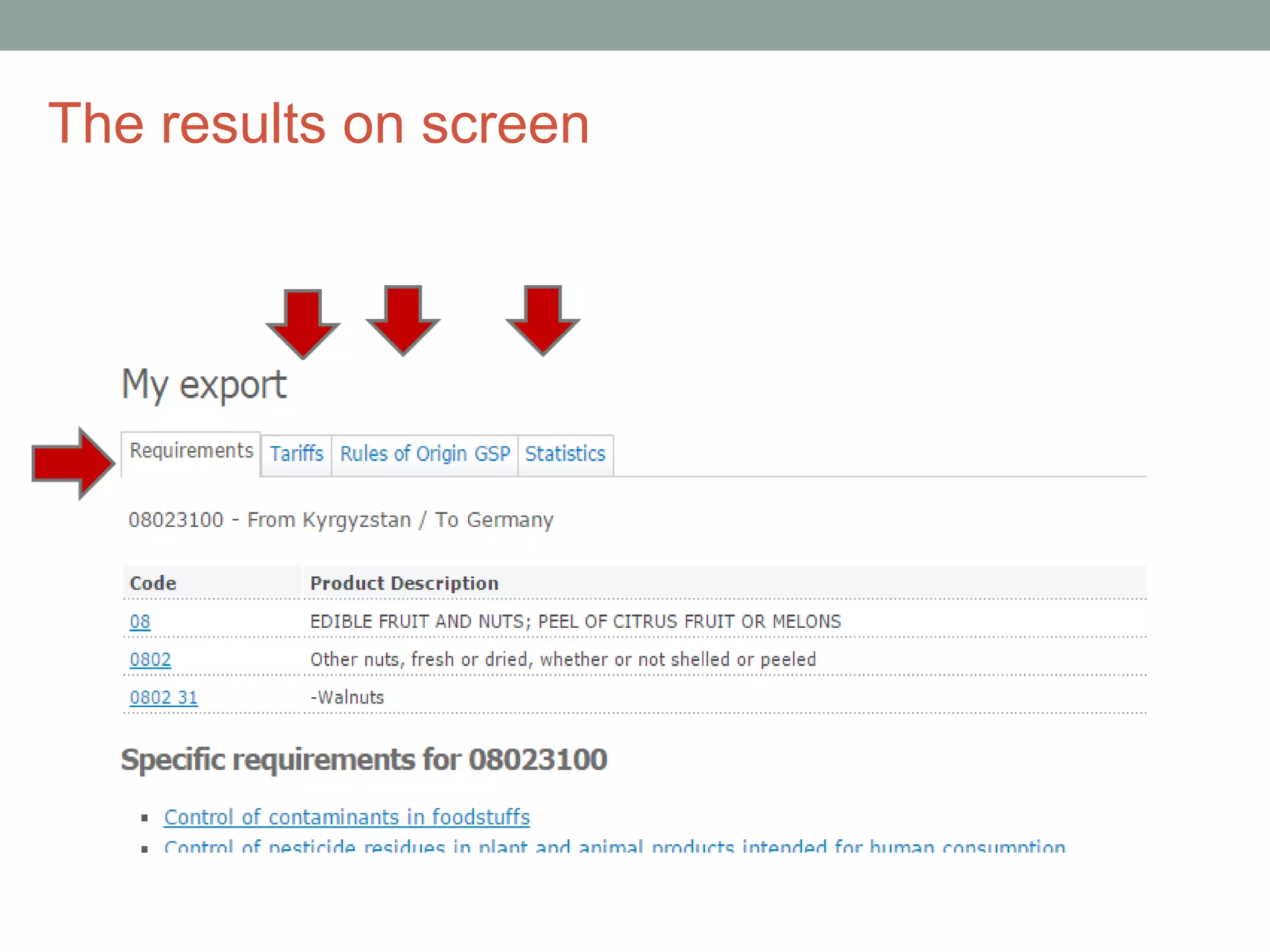Image resolution: width=1270 pixels, height=952 pixels.
Task: Click the Product Description column header
Action: [x=404, y=583]
